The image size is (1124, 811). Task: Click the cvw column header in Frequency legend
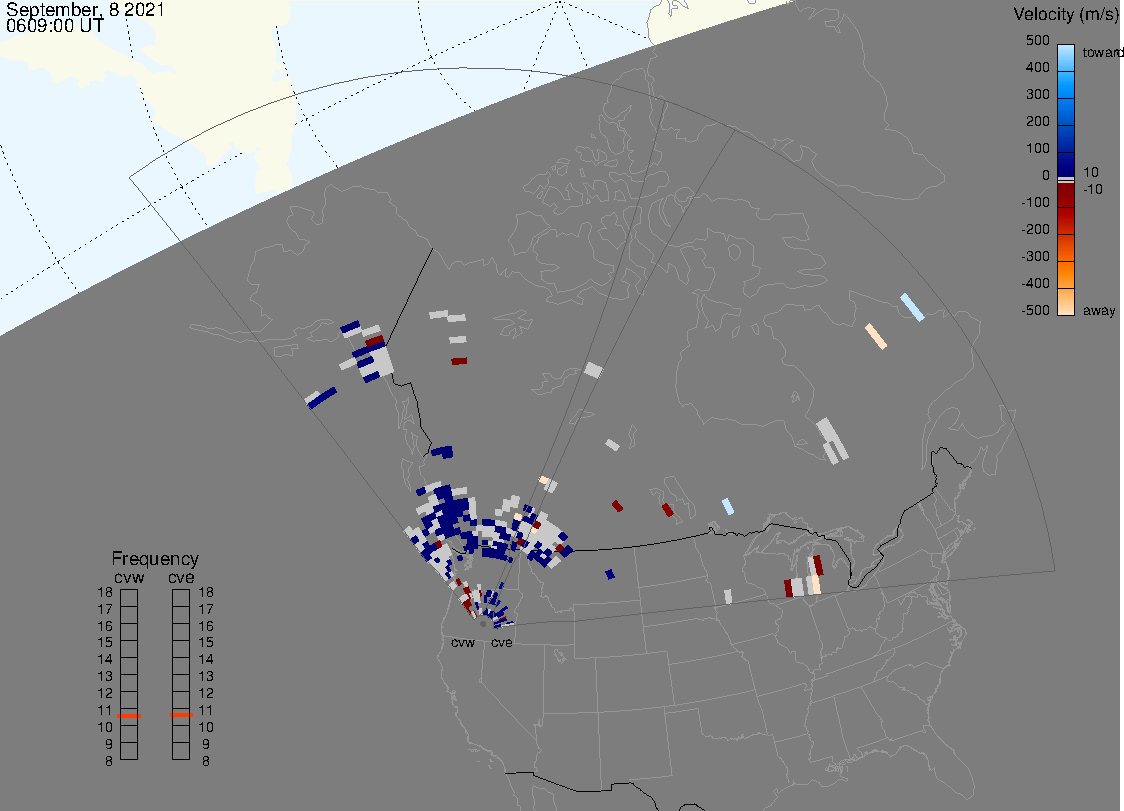coord(129,576)
